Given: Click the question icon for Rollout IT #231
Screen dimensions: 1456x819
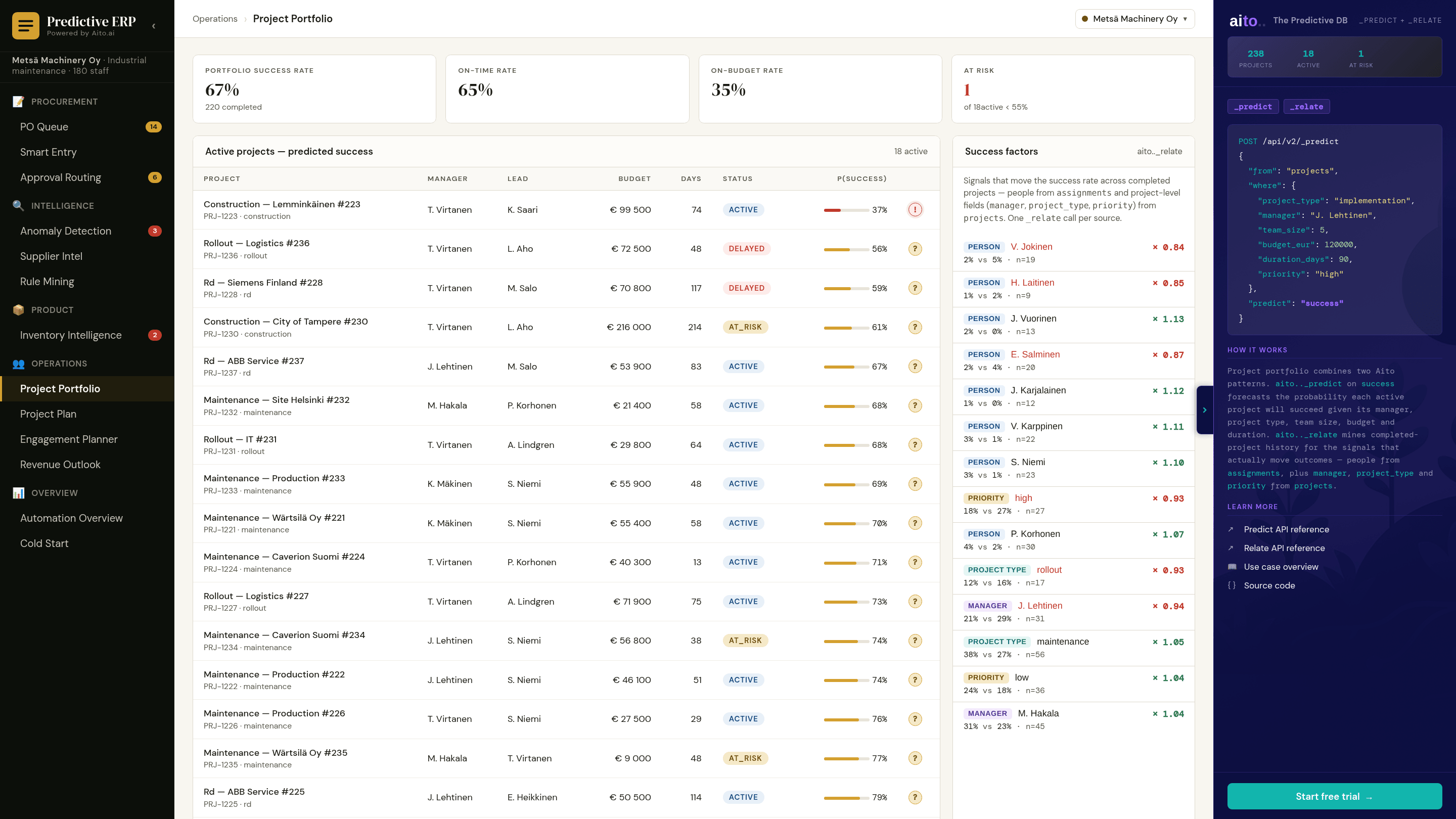Looking at the screenshot, I should pyautogui.click(x=915, y=445).
